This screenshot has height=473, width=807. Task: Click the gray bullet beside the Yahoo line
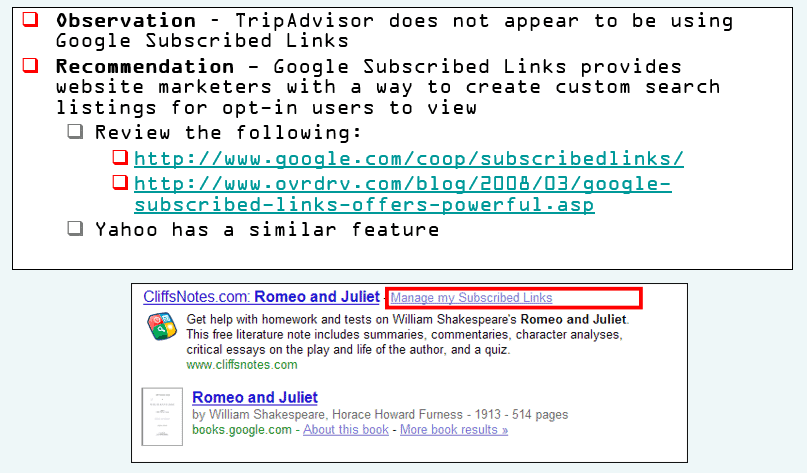tap(76, 229)
